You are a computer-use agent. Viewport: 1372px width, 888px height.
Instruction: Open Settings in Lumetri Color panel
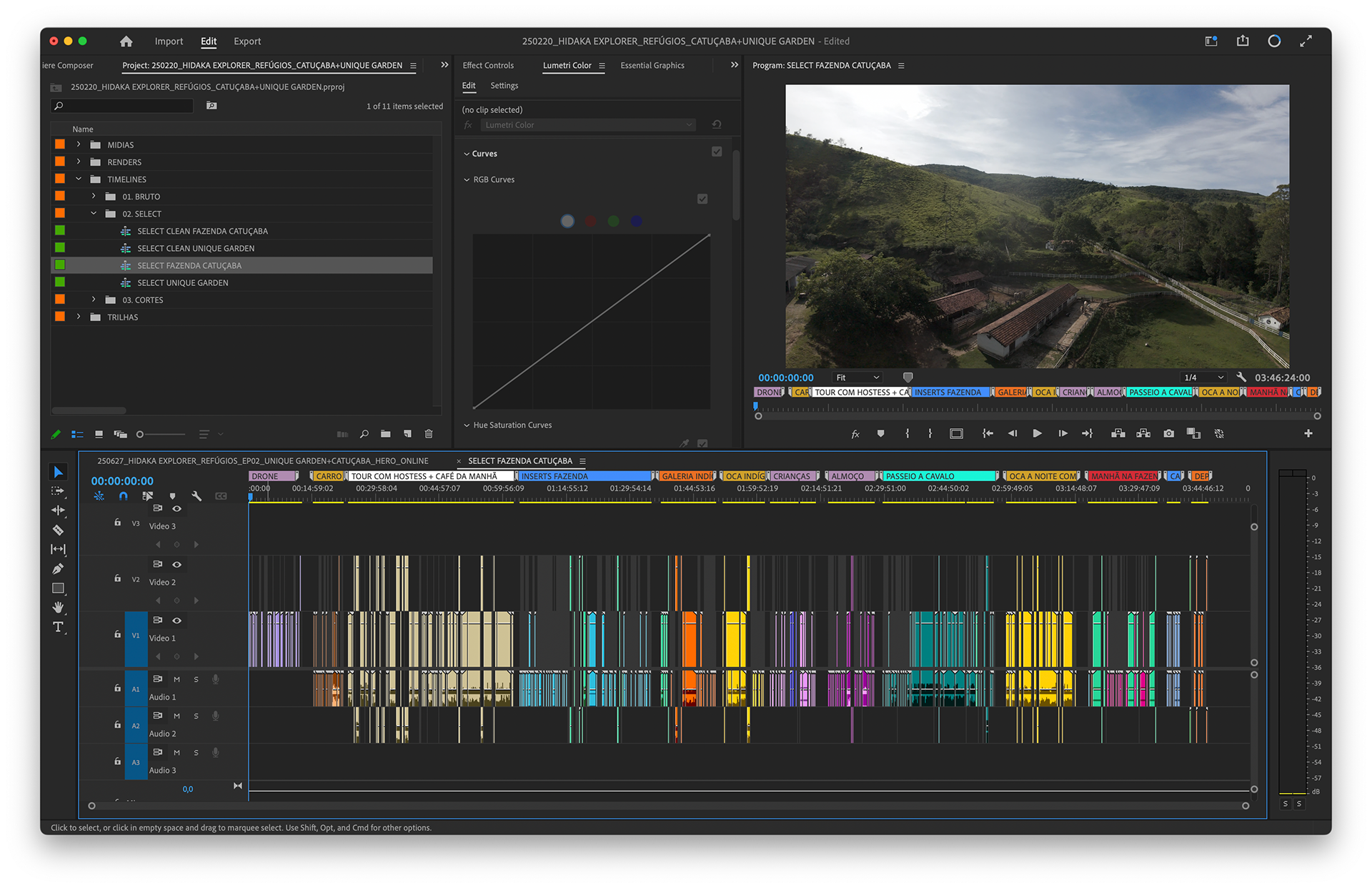[504, 86]
